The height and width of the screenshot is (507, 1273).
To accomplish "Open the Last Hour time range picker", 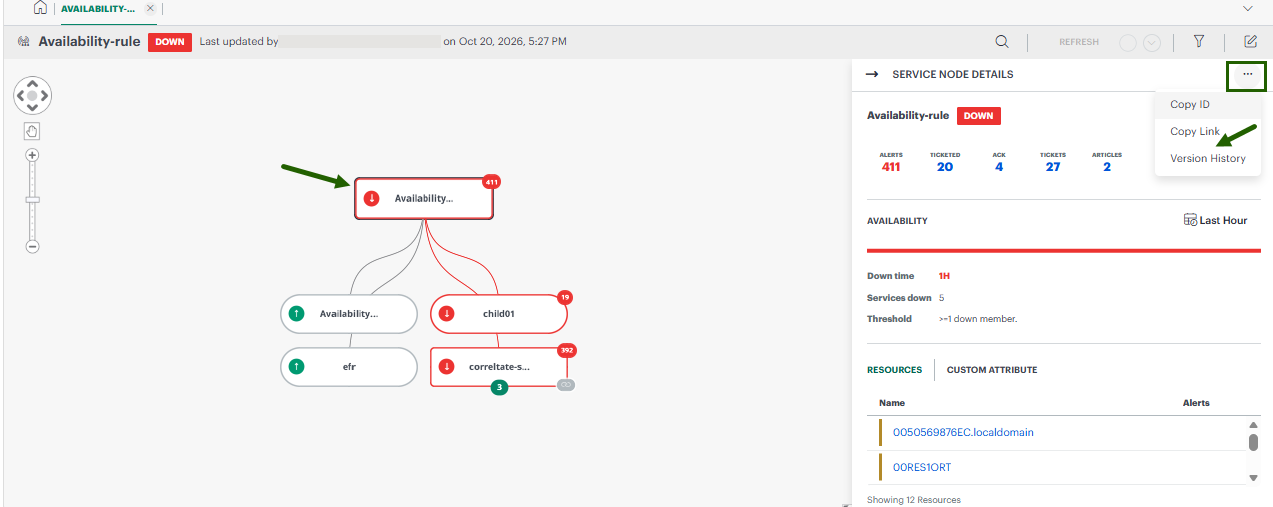I will 1215,220.
